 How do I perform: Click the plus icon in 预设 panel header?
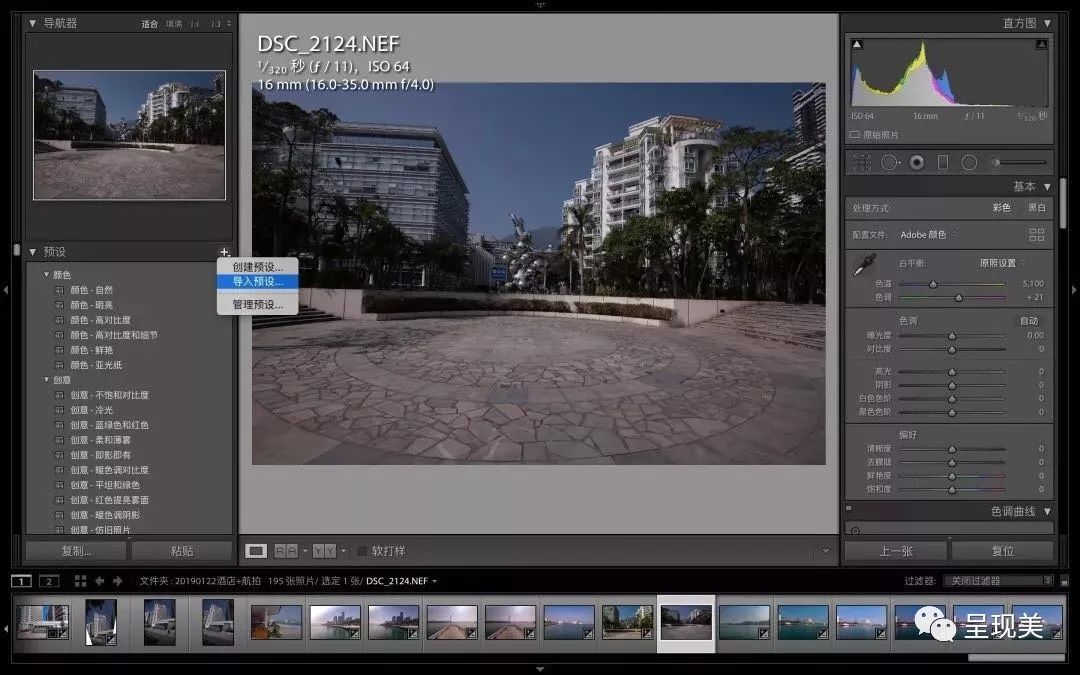click(224, 252)
